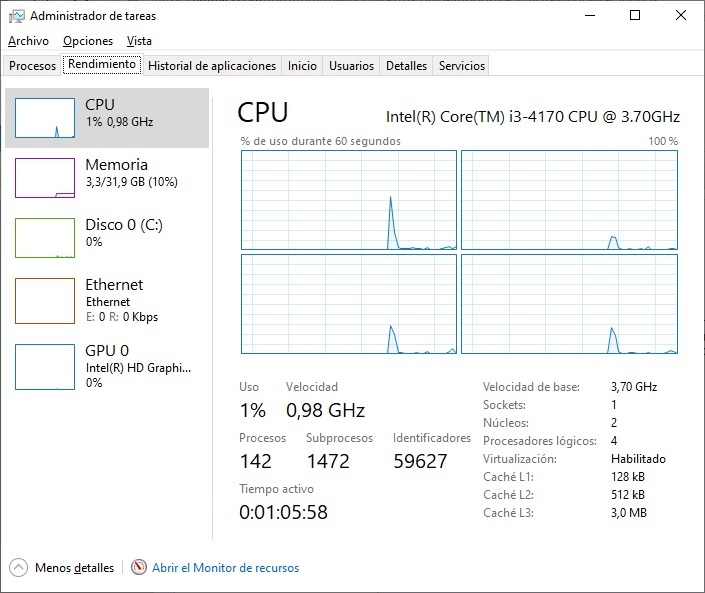Select the Ethernet graph icon
This screenshot has height=593, width=705.
pyautogui.click(x=45, y=300)
